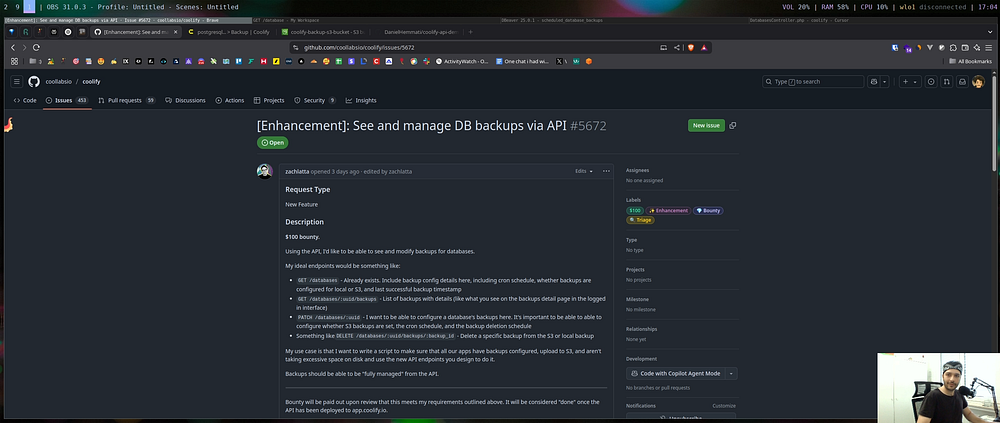Viewport: 1000px width, 423px height.
Task: Open the orange cube bookmark icon
Action: [x=589, y=61]
